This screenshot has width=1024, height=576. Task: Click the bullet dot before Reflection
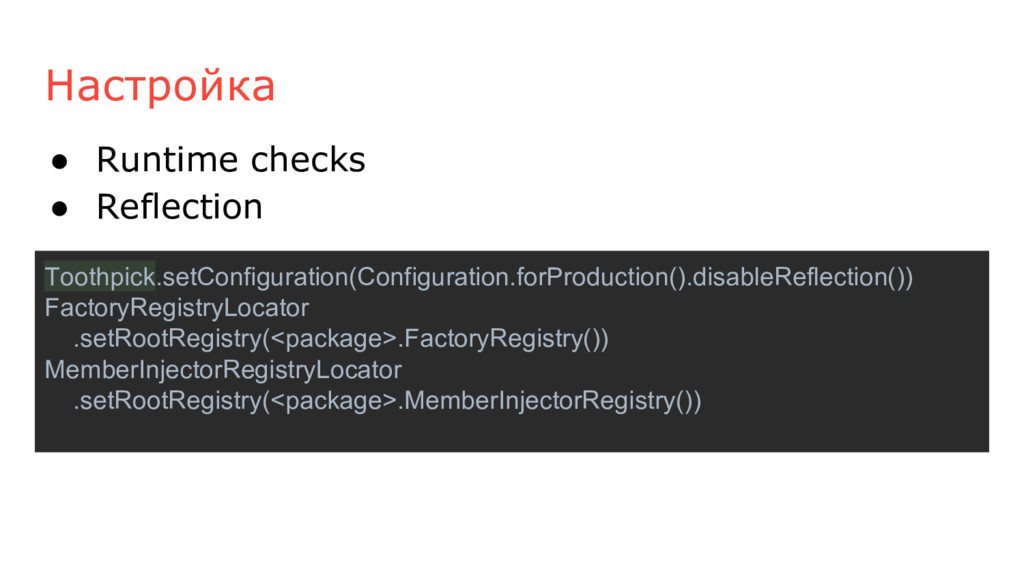coord(59,208)
